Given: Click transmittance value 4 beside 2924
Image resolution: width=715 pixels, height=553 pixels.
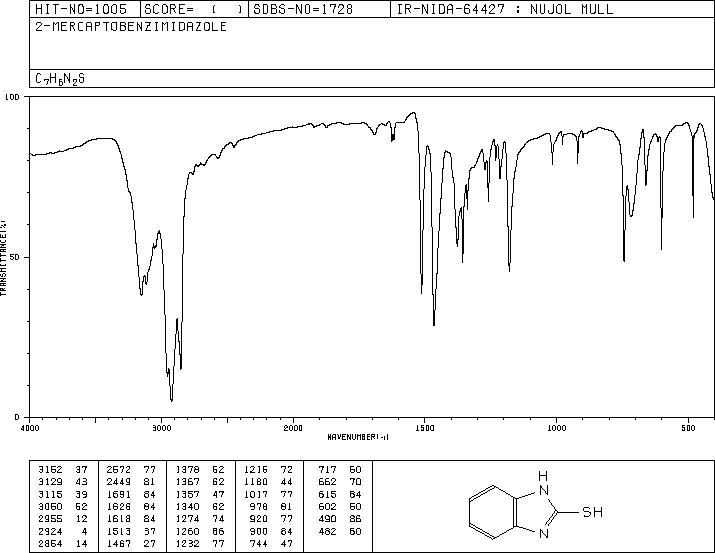Looking at the screenshot, I should pos(84,531).
